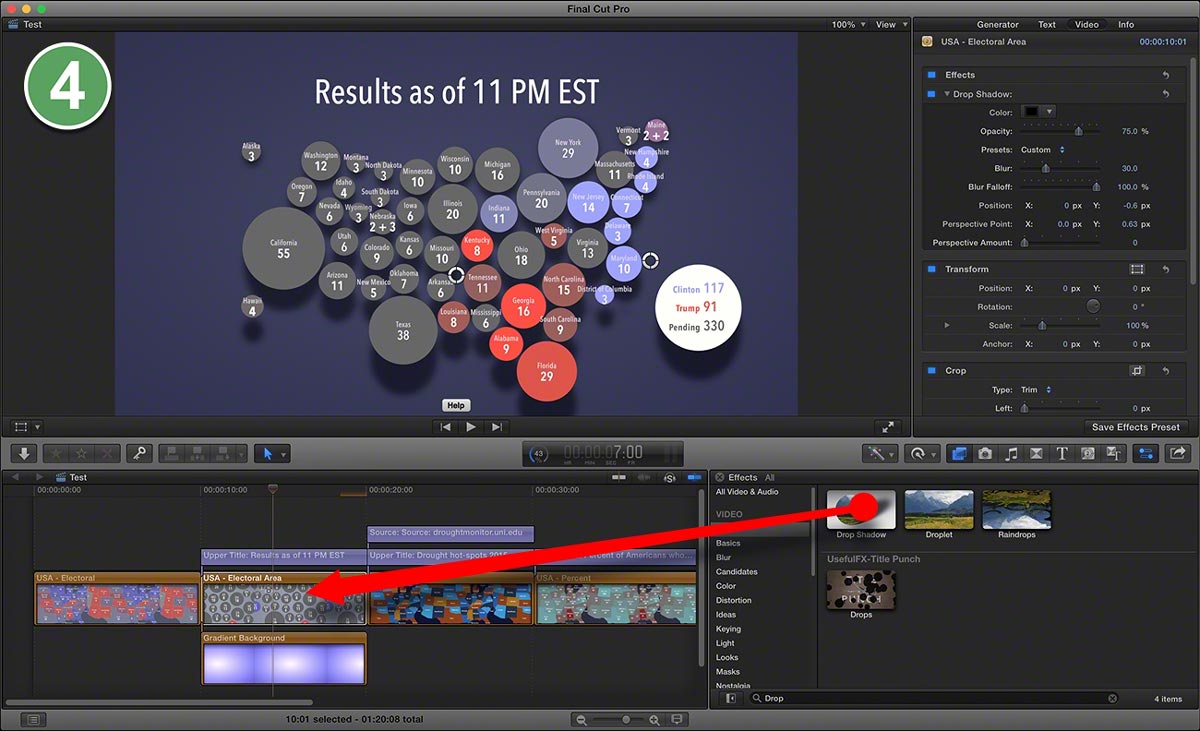
Task: Select the Keying effects category
Action: 728,629
